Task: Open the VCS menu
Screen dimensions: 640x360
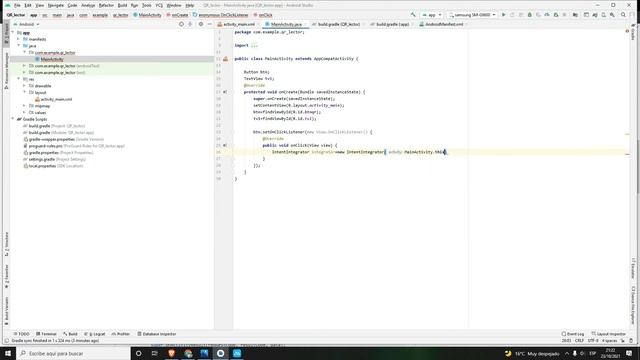Action: [159, 5]
